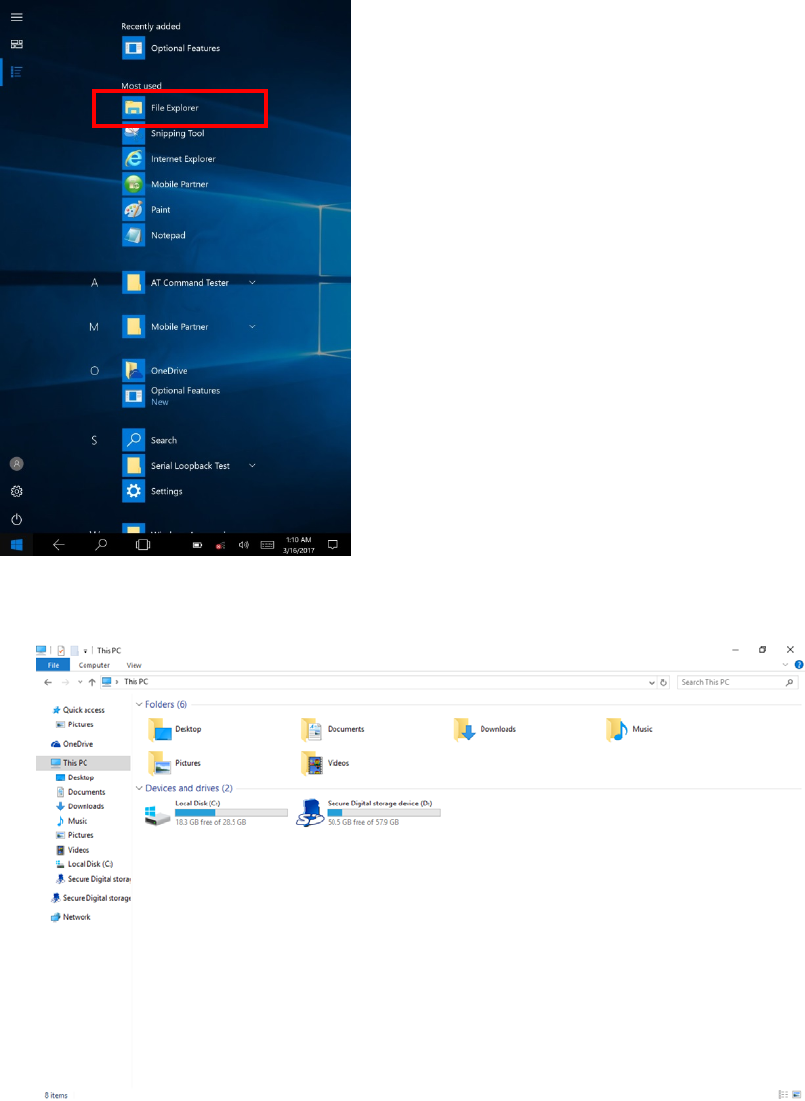Switch to pinned tiles view in Start
Image resolution: width=805 pixels, height=1101 pixels.
pyautogui.click(x=17, y=44)
